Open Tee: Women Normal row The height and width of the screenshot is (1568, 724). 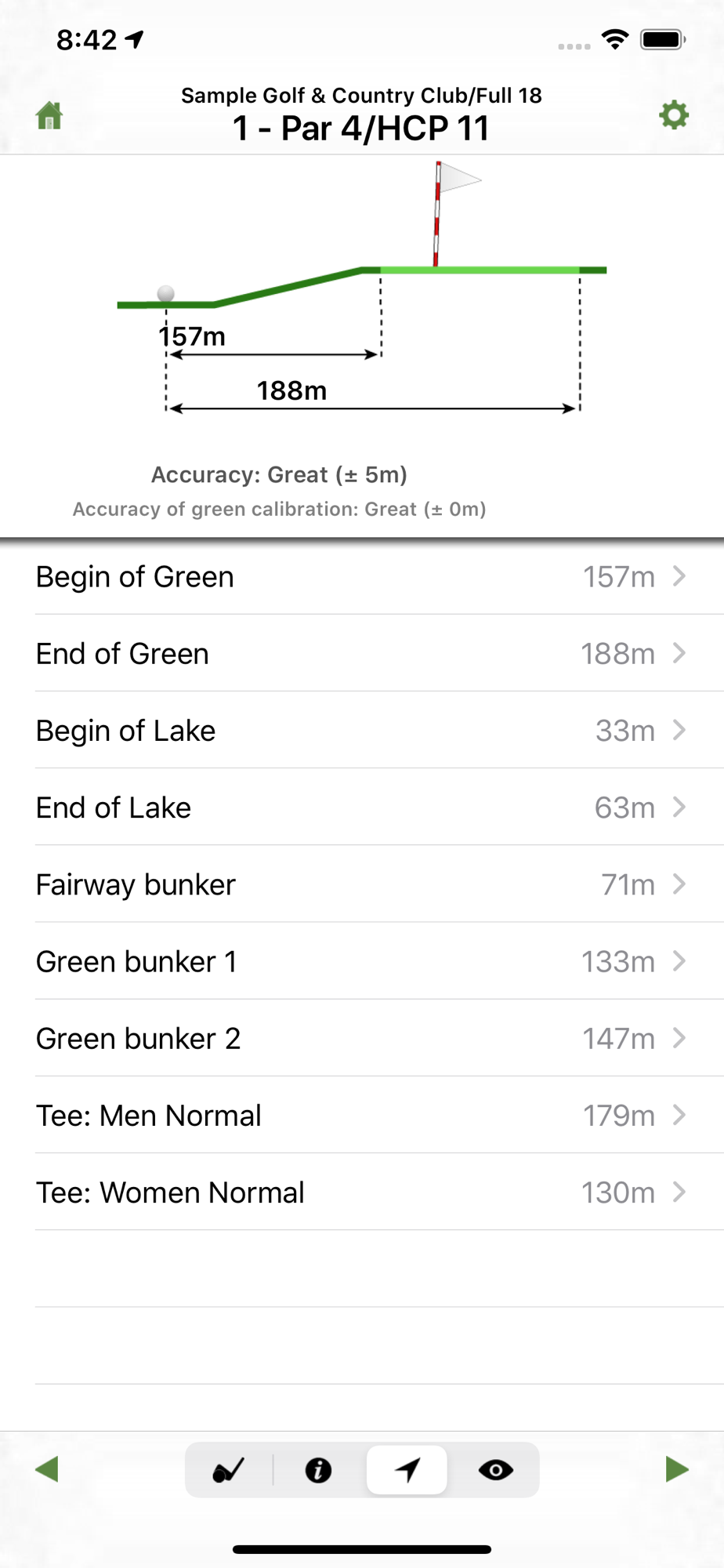tap(360, 1191)
